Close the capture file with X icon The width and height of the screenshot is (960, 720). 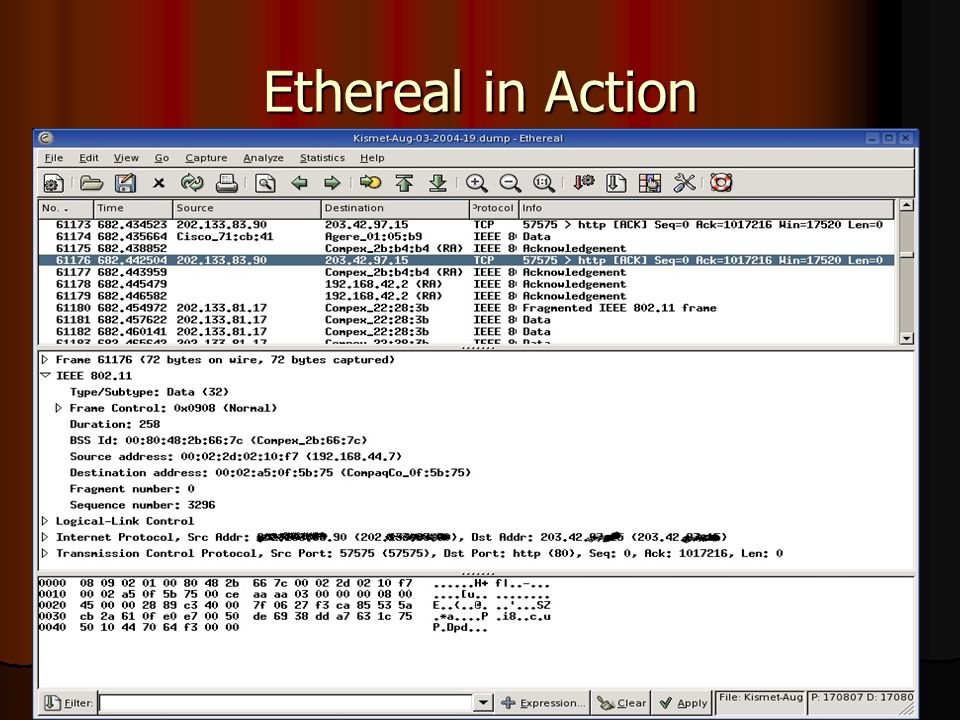159,183
